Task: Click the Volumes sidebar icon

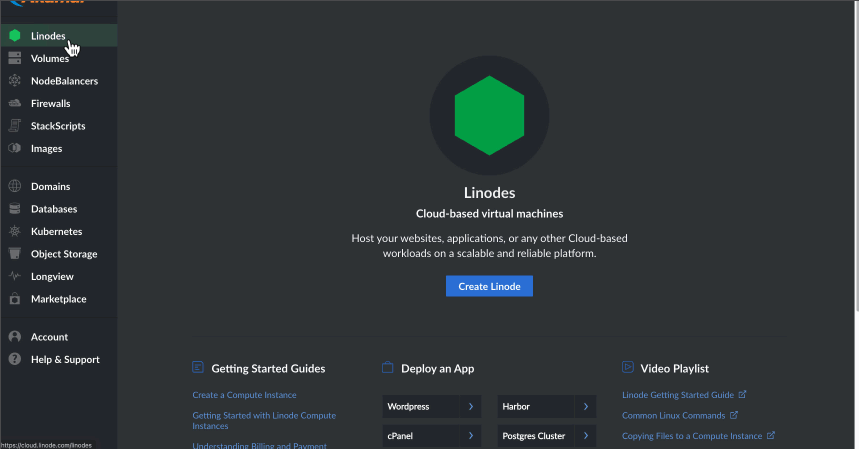Action: click(14, 59)
